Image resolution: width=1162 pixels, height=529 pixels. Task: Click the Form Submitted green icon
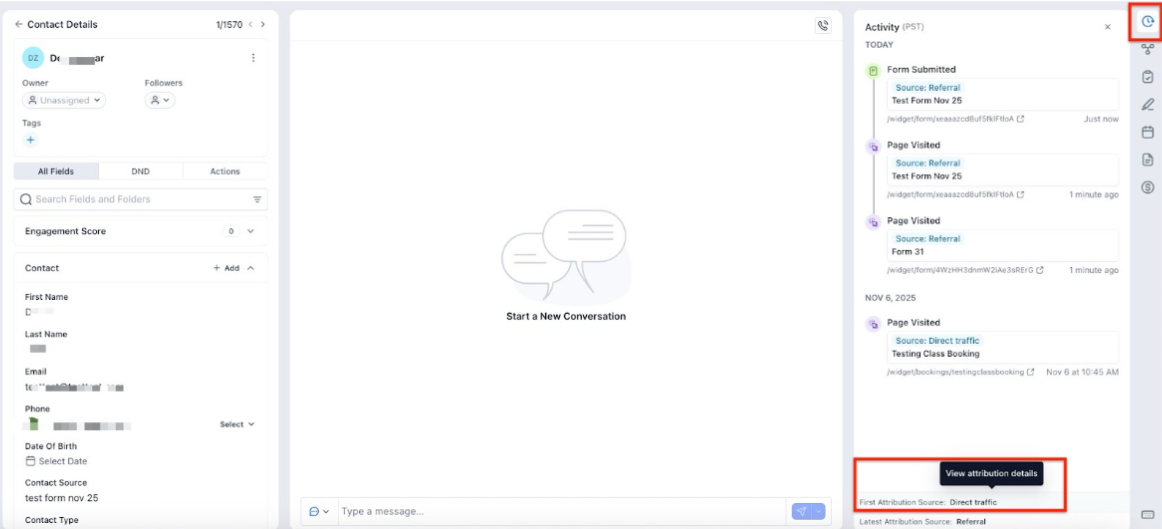tap(873, 71)
